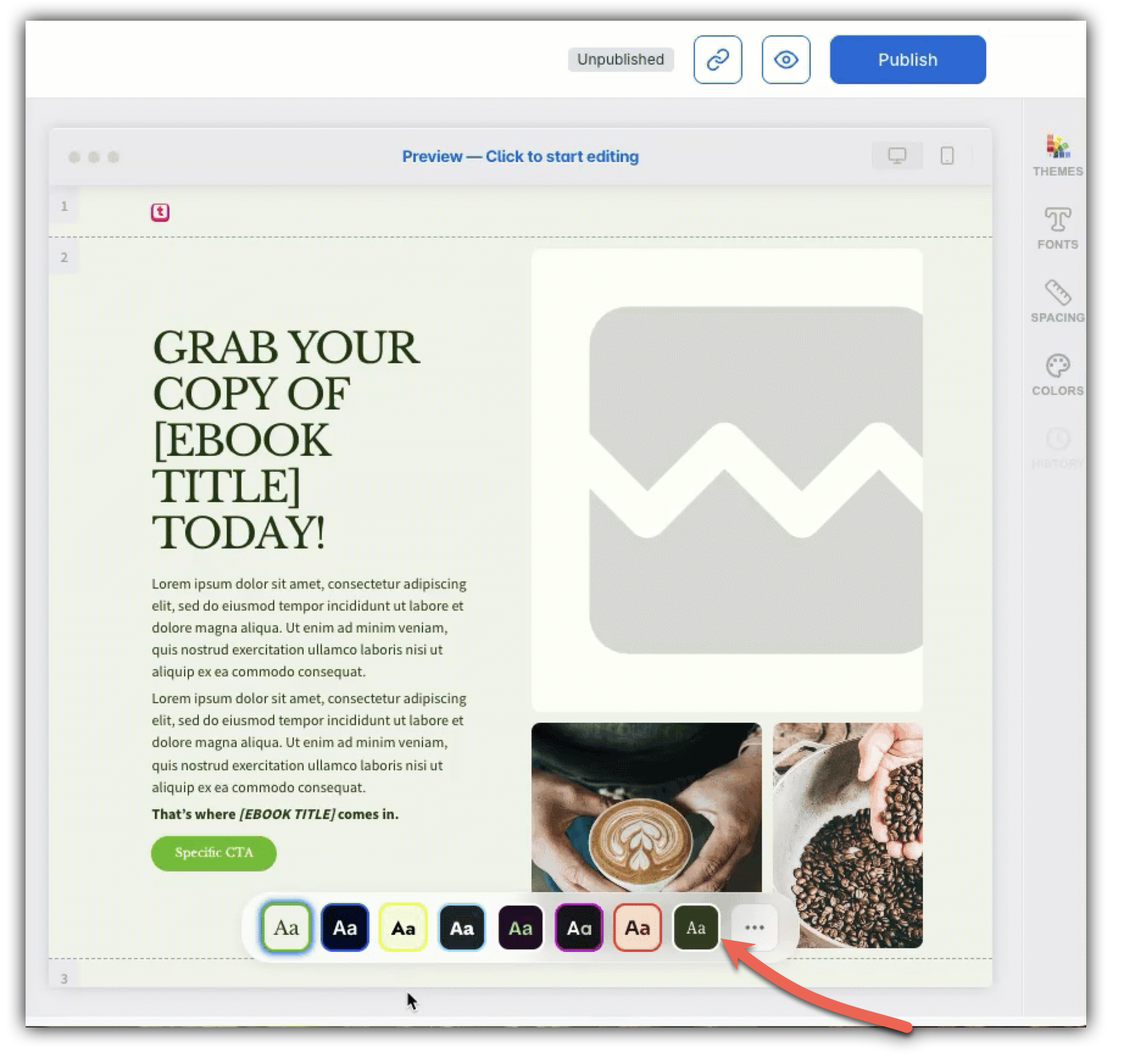
Task: Click the green Specific CTA button
Action: coord(214,853)
